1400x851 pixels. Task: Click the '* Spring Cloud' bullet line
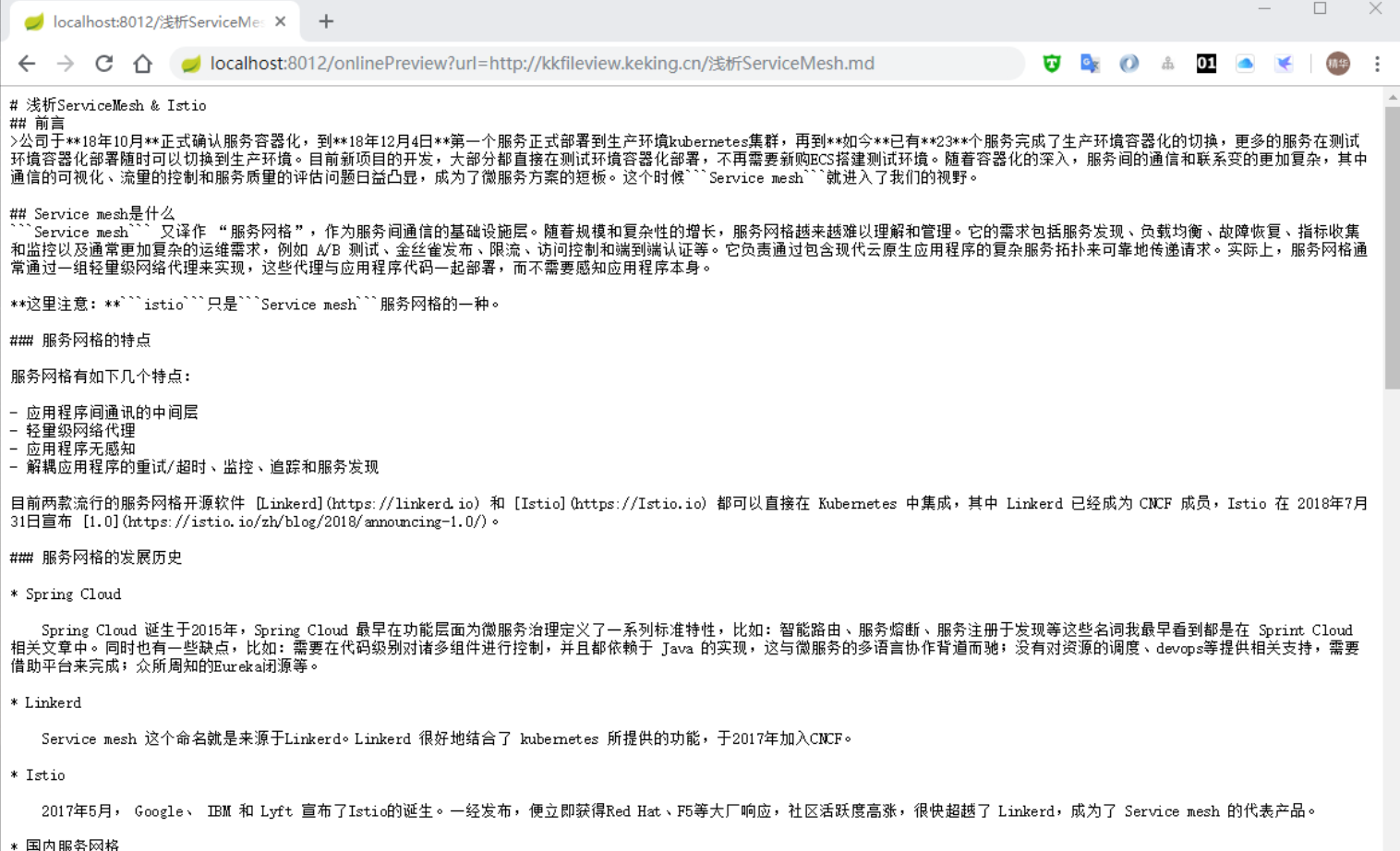(x=66, y=594)
